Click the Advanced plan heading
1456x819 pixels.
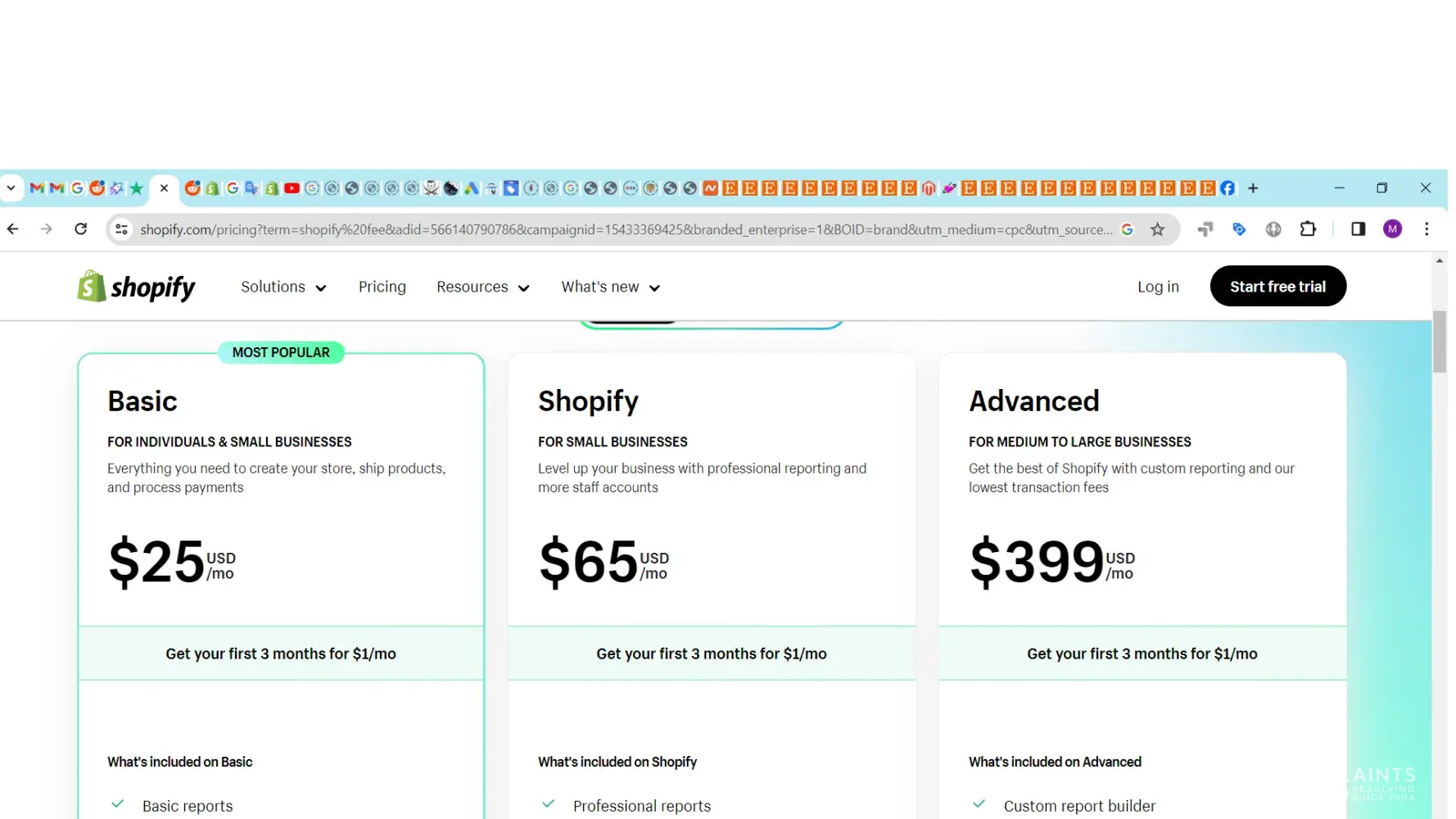[1034, 401]
